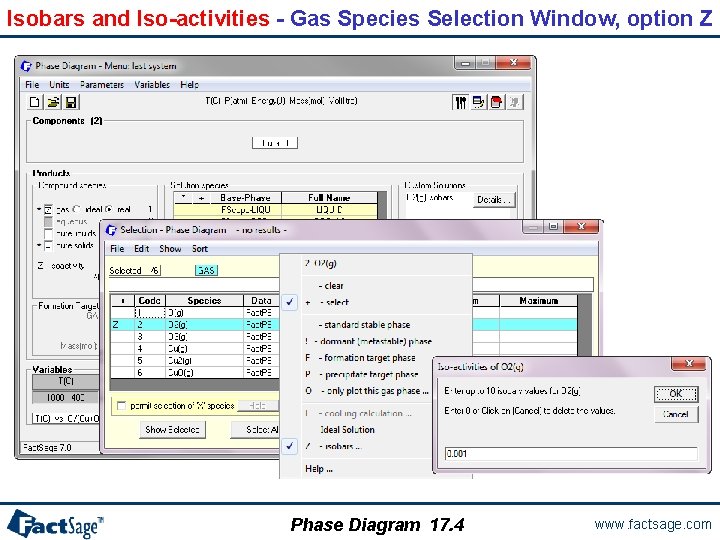Click the red database toolbar icon

point(496,102)
